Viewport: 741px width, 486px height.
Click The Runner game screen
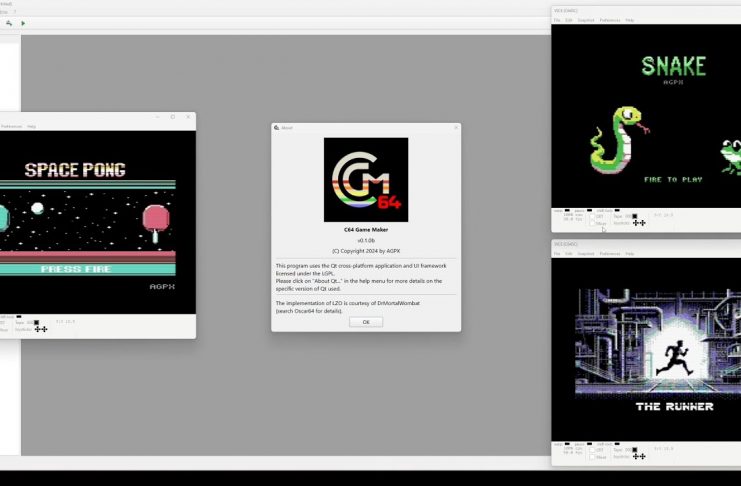(x=646, y=349)
